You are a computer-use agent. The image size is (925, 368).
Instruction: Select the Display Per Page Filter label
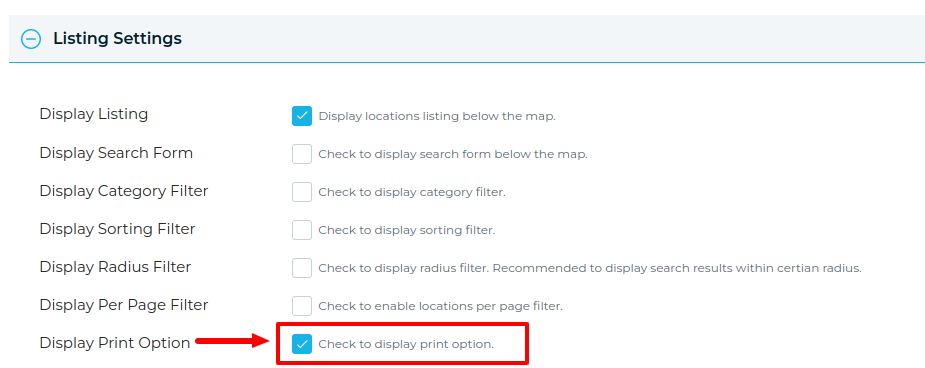coord(124,305)
